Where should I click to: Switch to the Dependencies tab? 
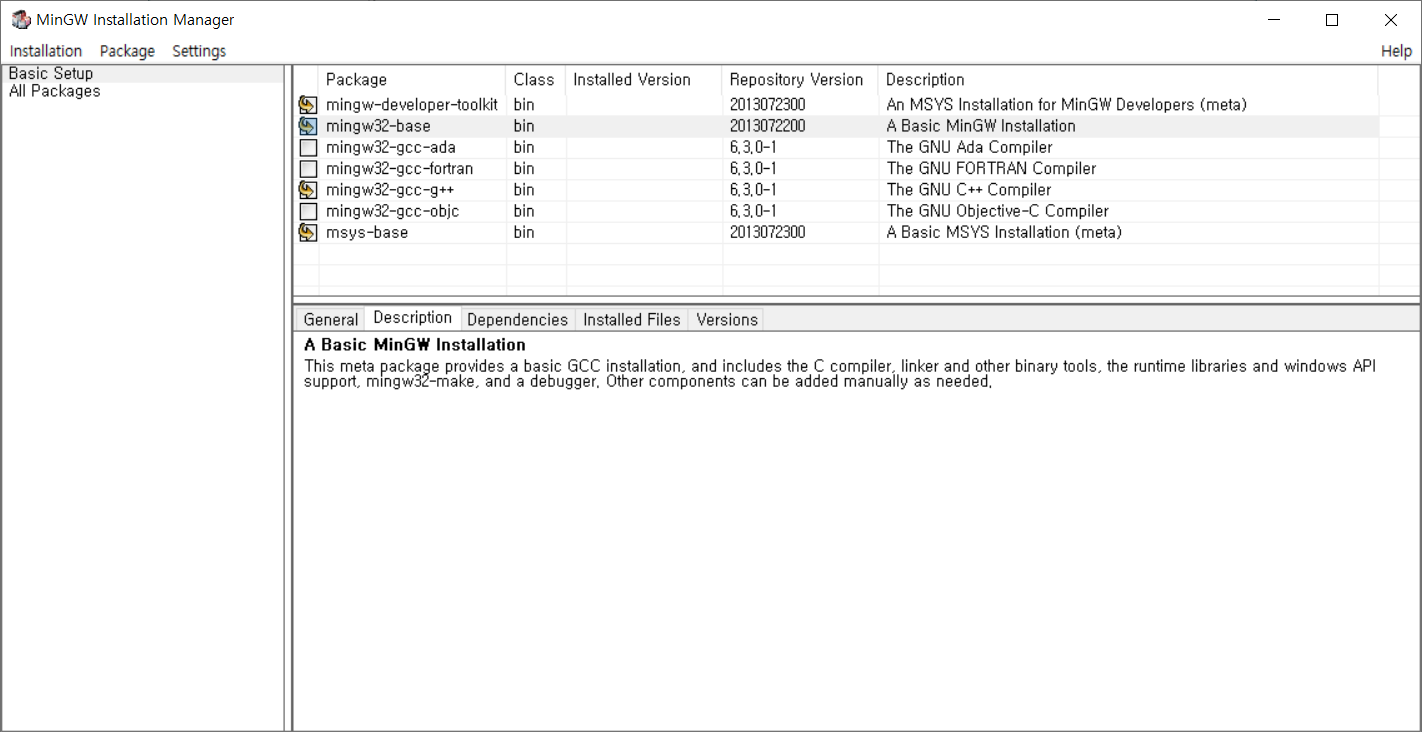click(517, 320)
